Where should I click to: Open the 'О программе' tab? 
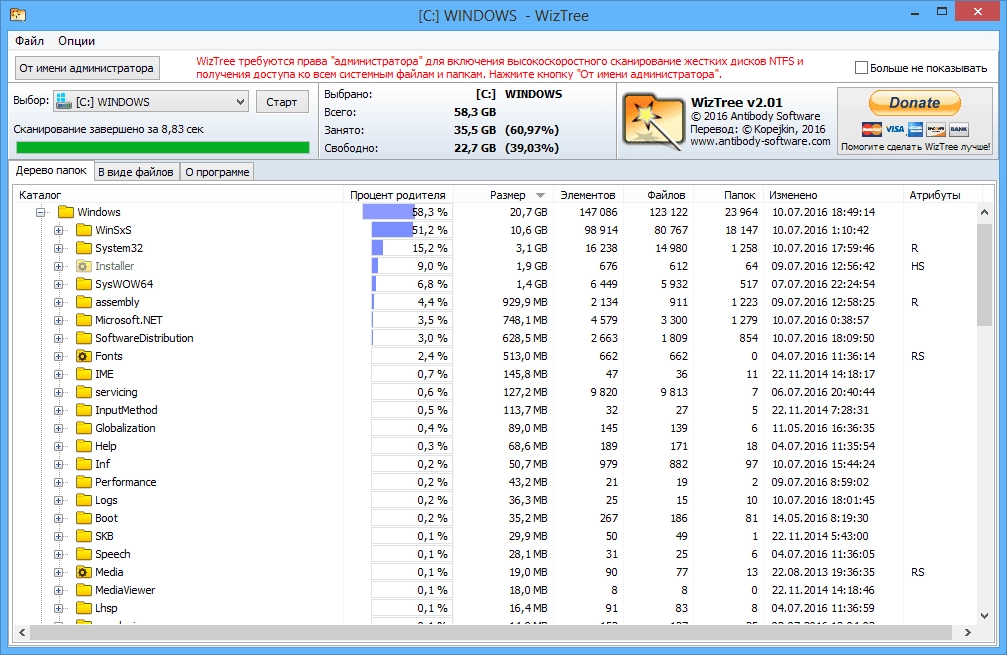(217, 171)
